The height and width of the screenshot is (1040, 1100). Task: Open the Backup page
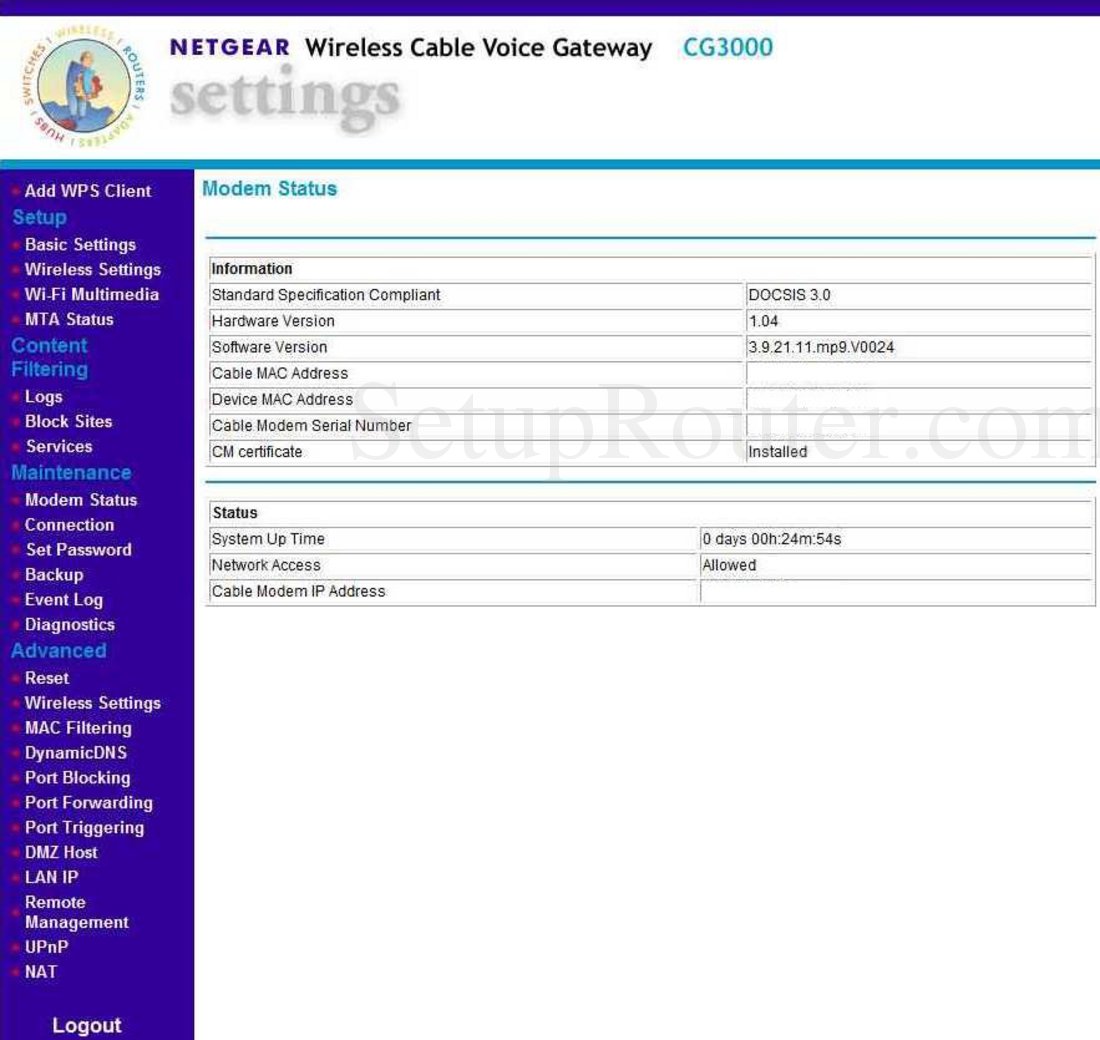click(x=54, y=574)
